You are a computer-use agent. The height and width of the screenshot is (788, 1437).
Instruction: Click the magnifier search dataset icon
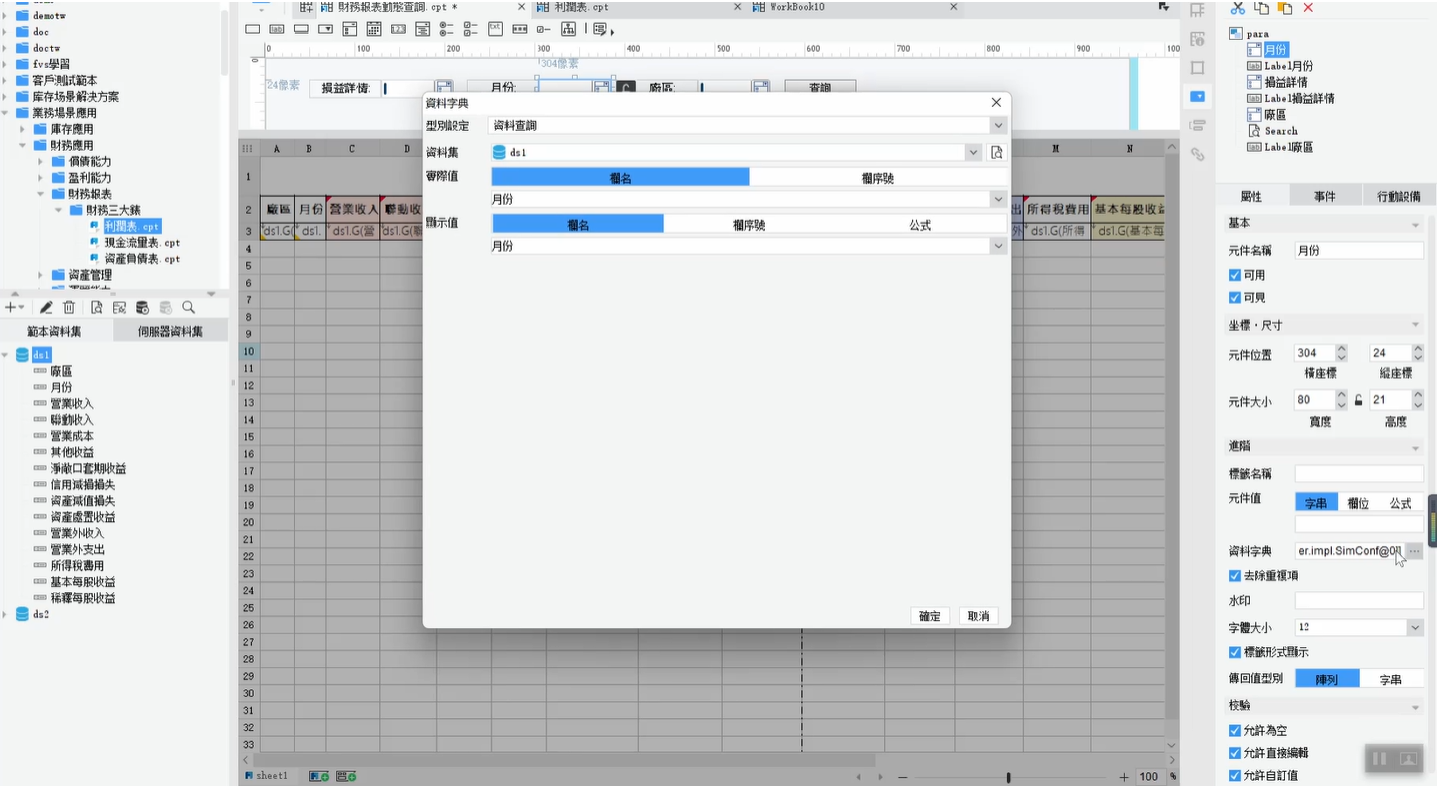(188, 308)
